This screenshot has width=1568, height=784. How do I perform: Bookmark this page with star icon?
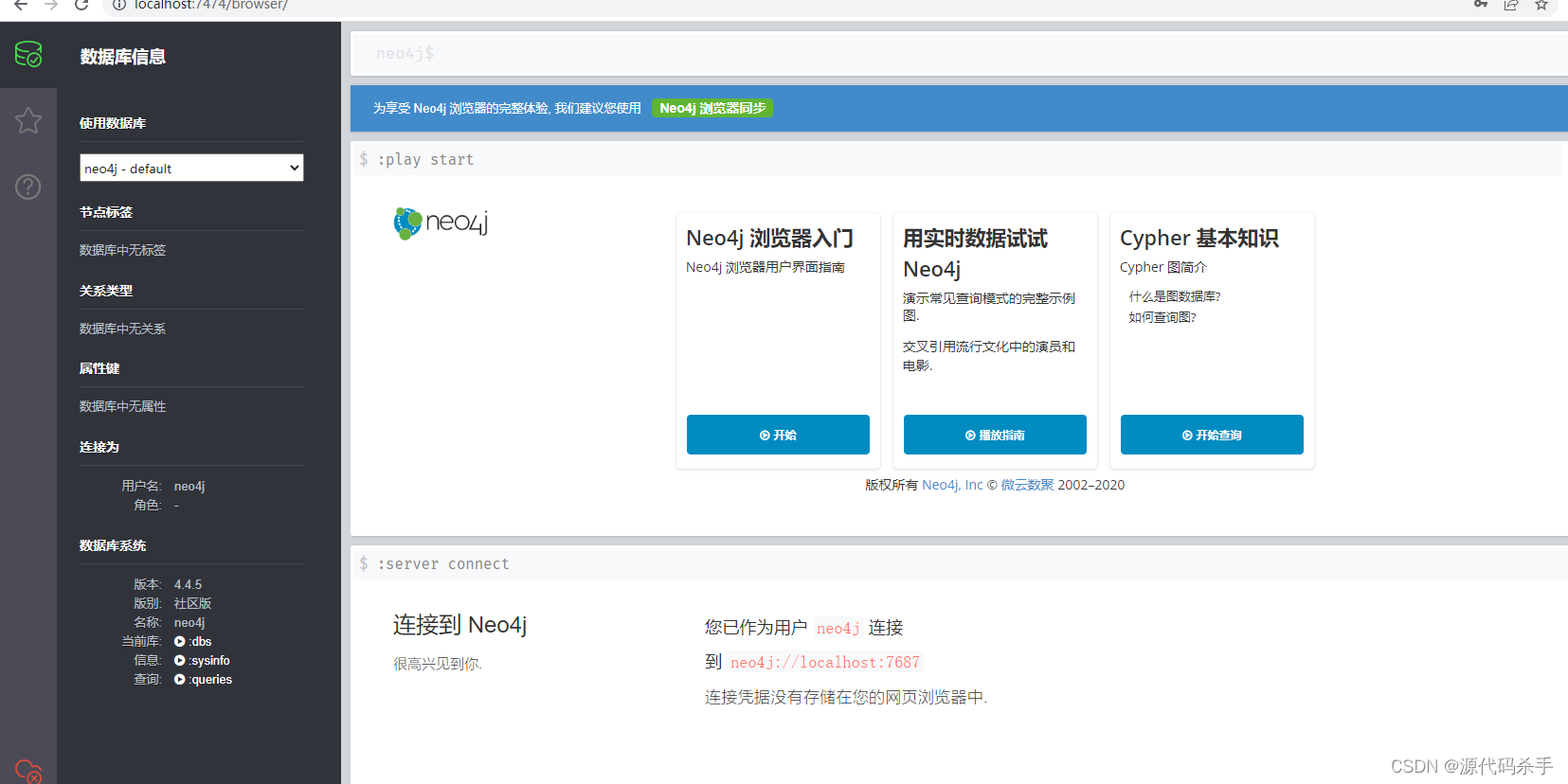1541,5
